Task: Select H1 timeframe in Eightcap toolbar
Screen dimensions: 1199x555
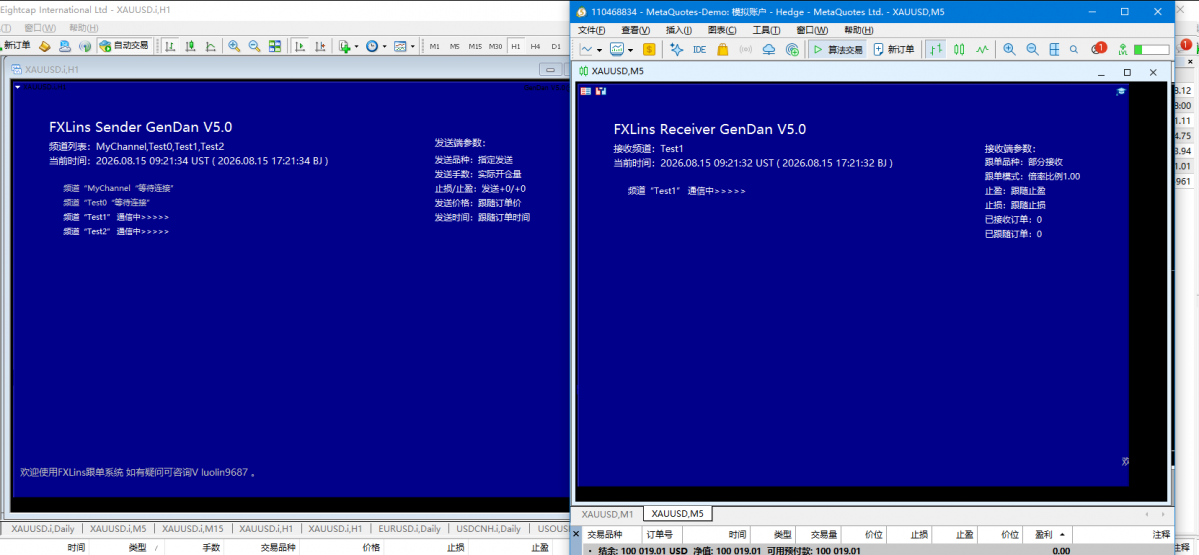Action: pos(516,46)
